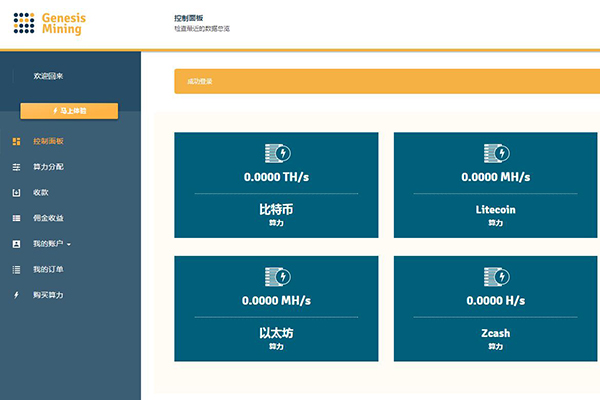Click the 以太坊 0.0000 MH/s value
This screenshot has height=400, width=600.
click(276, 300)
